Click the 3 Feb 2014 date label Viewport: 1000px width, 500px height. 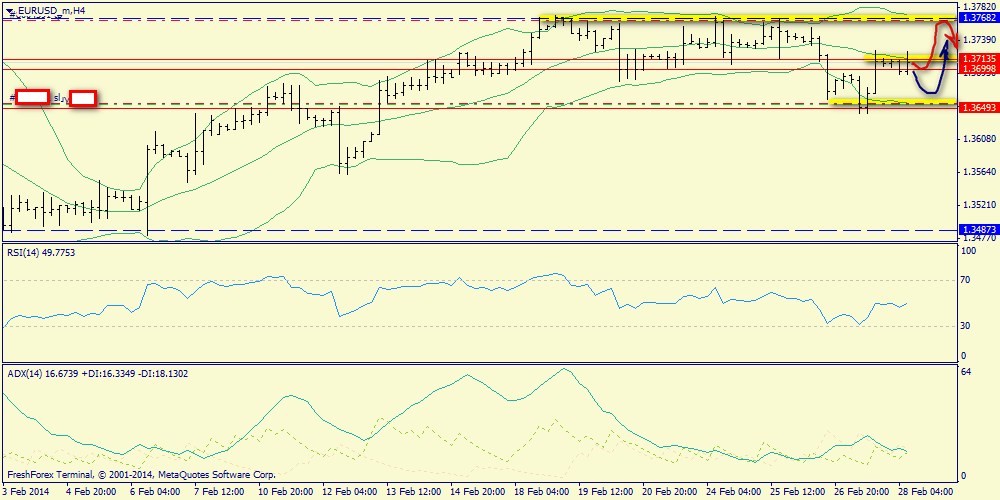tap(29, 491)
